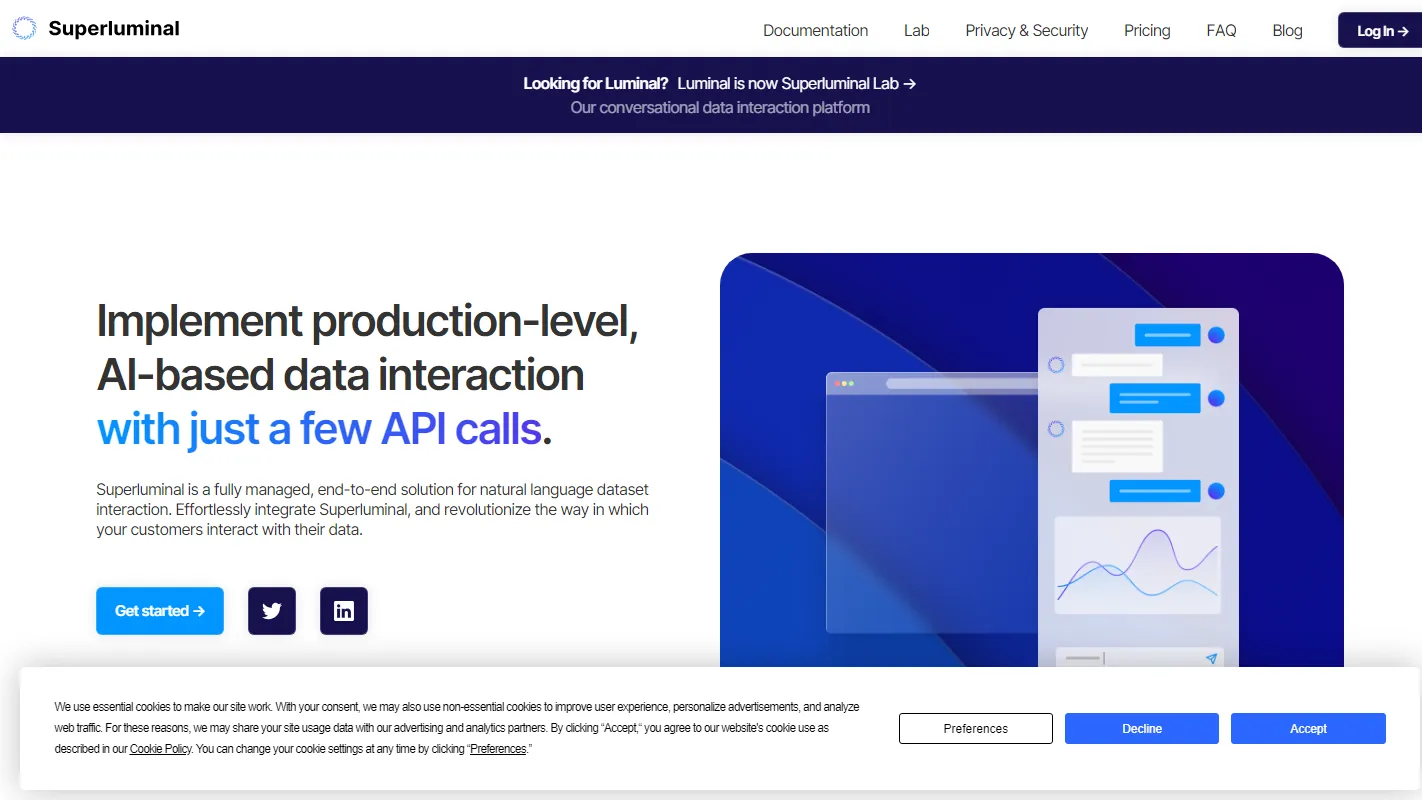Click the send arrow icon in illustration
1422x800 pixels.
click(x=1211, y=658)
